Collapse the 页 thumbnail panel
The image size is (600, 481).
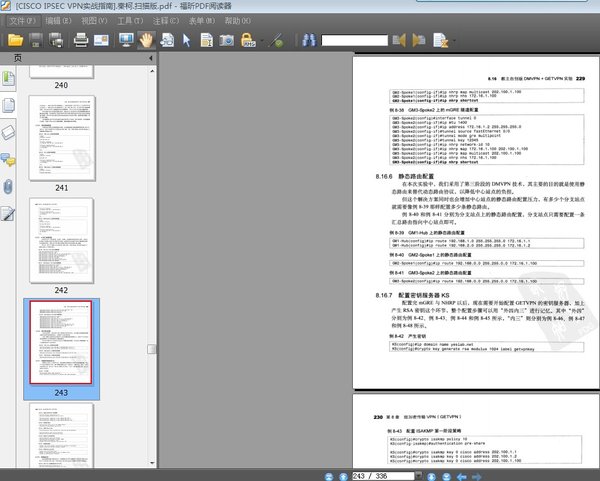pyautogui.click(x=151, y=58)
